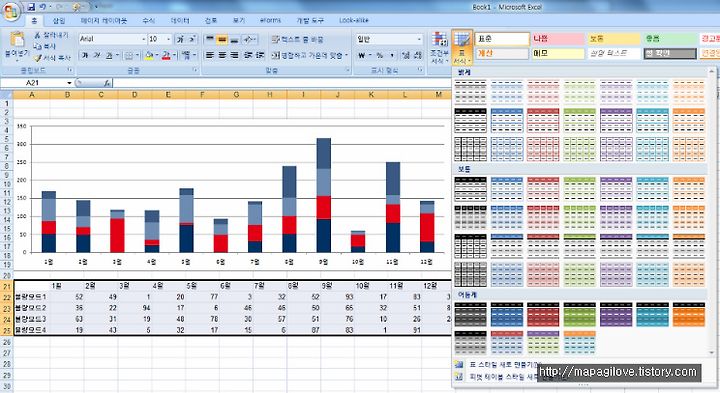This screenshot has height=393, width=720.
Task: Apply 나쁨 (Bad) cell style
Action: [557, 39]
